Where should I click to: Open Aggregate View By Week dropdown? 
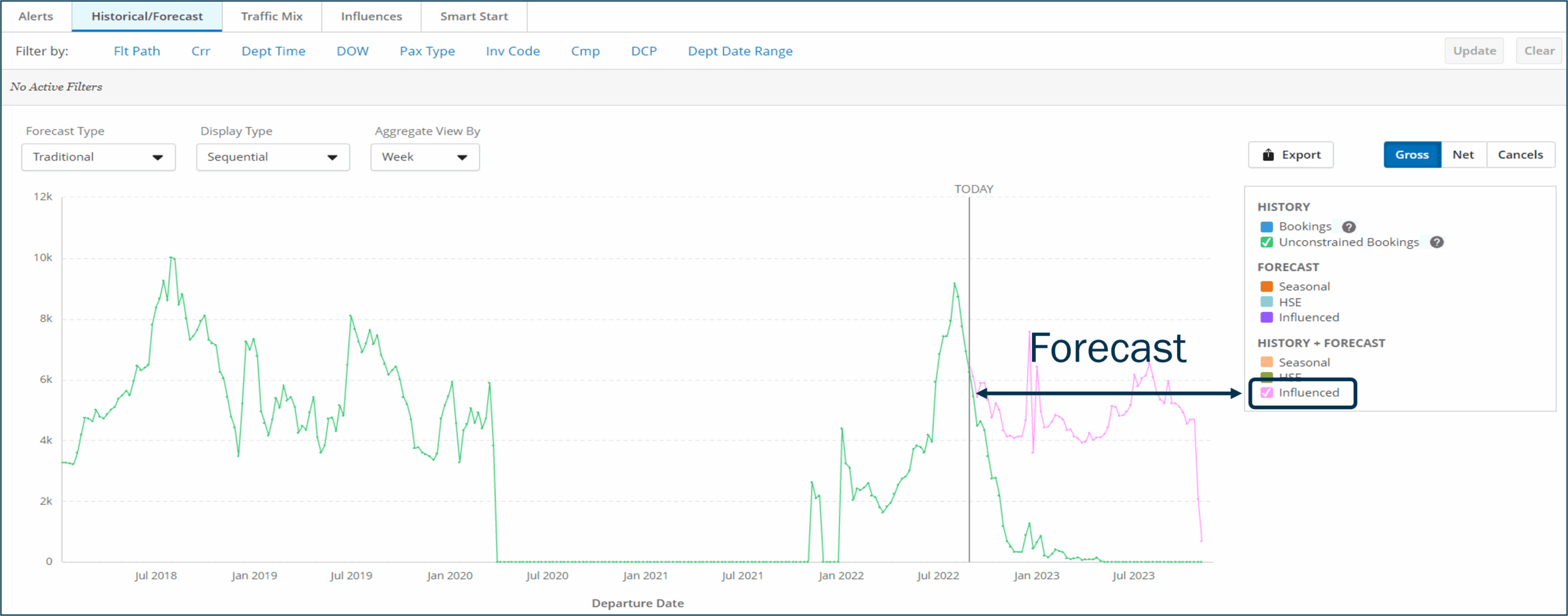pyautogui.click(x=424, y=158)
